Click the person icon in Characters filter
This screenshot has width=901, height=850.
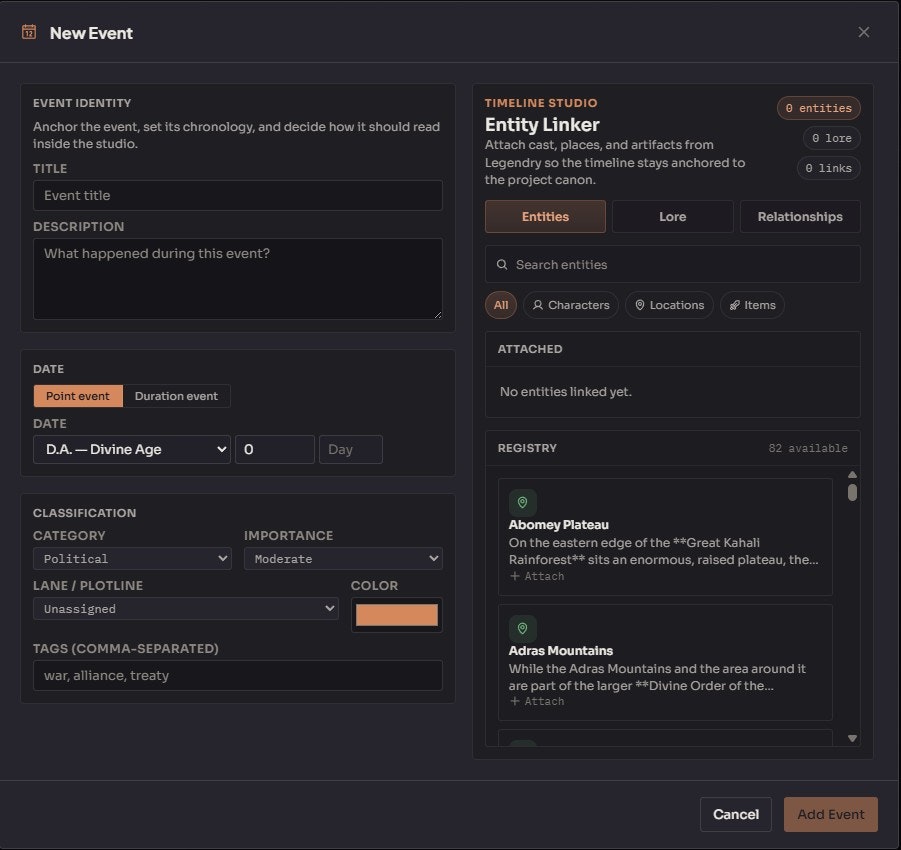tap(537, 305)
